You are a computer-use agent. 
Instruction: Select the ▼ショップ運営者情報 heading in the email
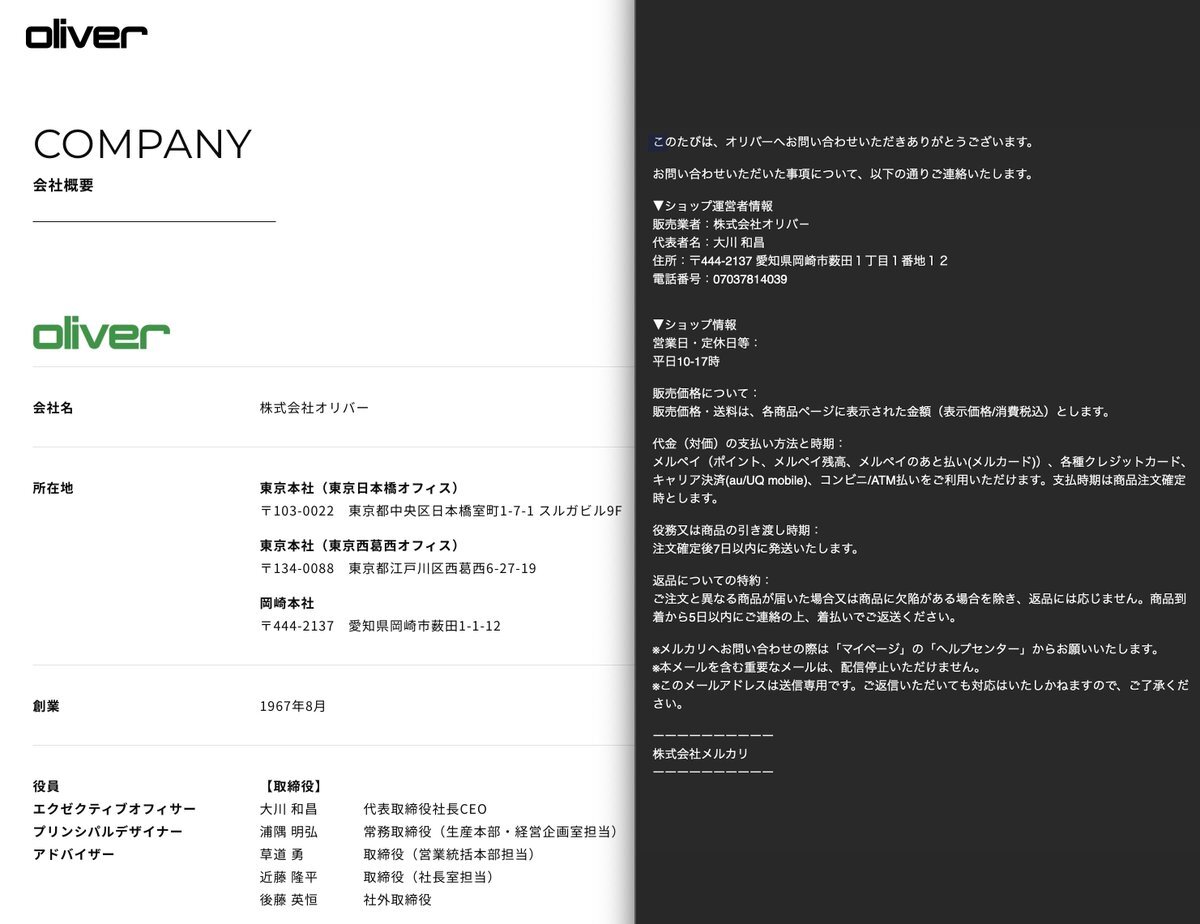712,205
